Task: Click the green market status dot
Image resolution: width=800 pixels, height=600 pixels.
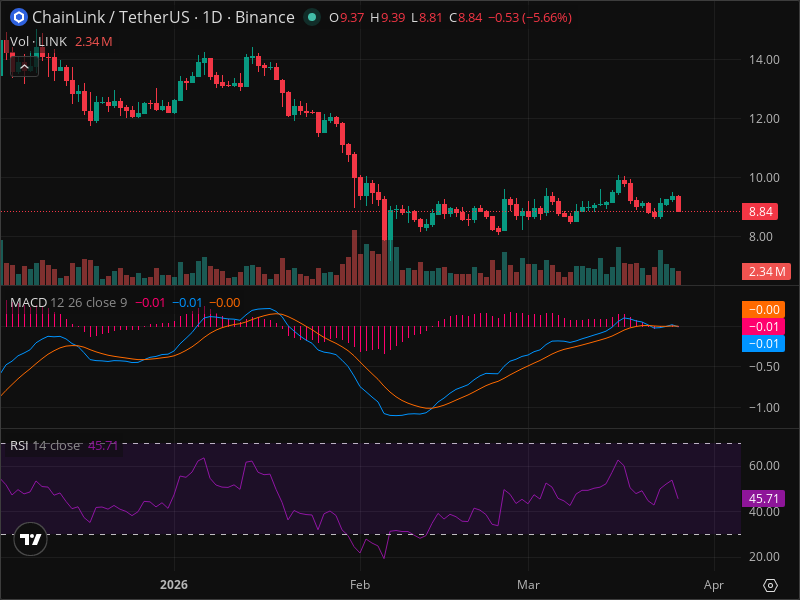Action: click(x=312, y=17)
